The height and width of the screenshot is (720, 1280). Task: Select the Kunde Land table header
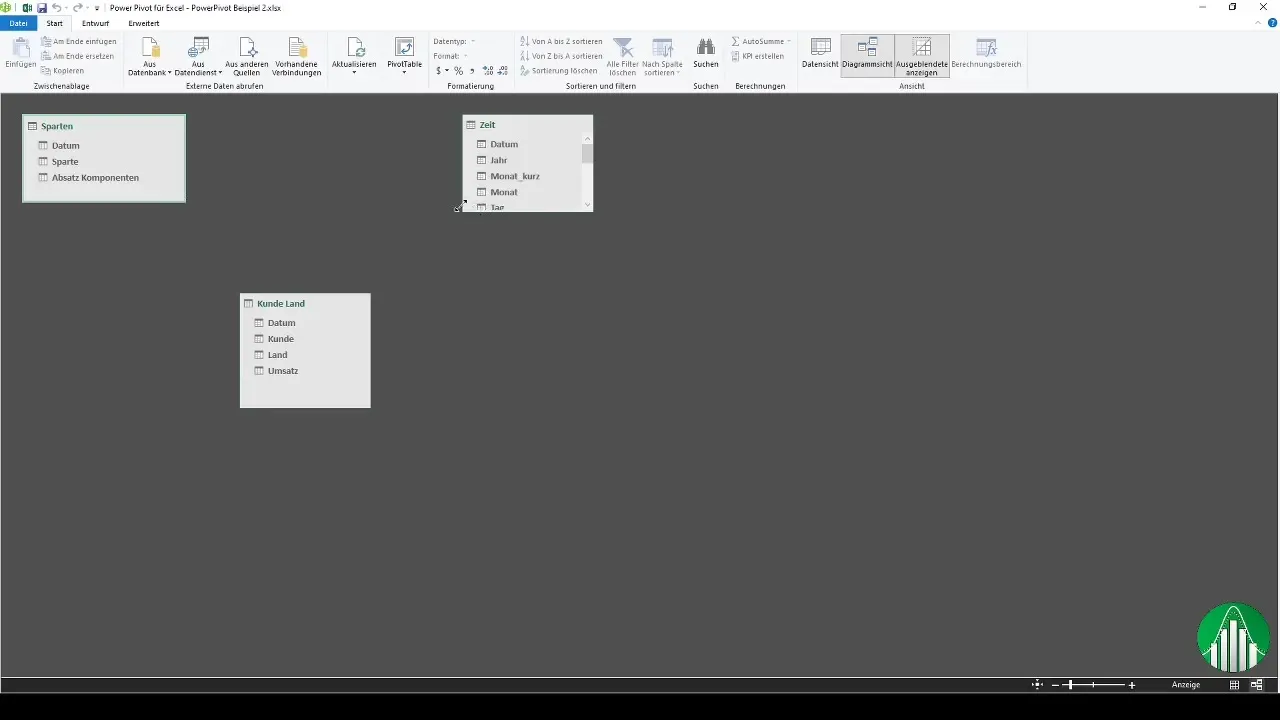[305, 304]
